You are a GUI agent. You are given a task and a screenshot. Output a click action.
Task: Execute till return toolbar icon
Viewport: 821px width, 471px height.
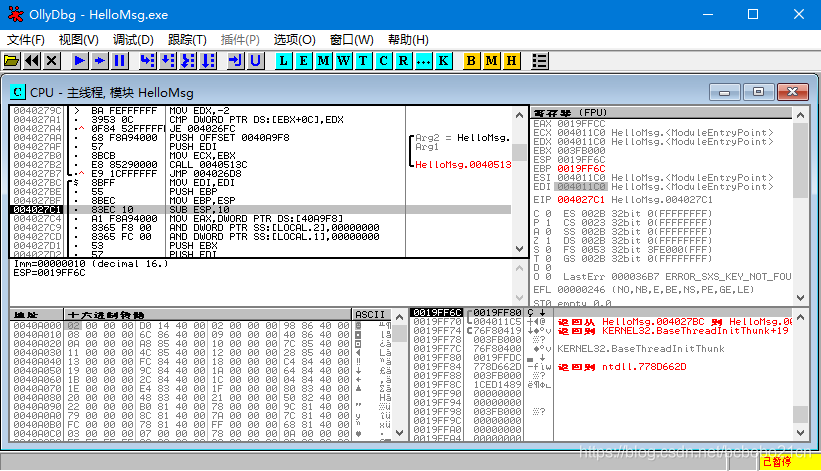236,61
